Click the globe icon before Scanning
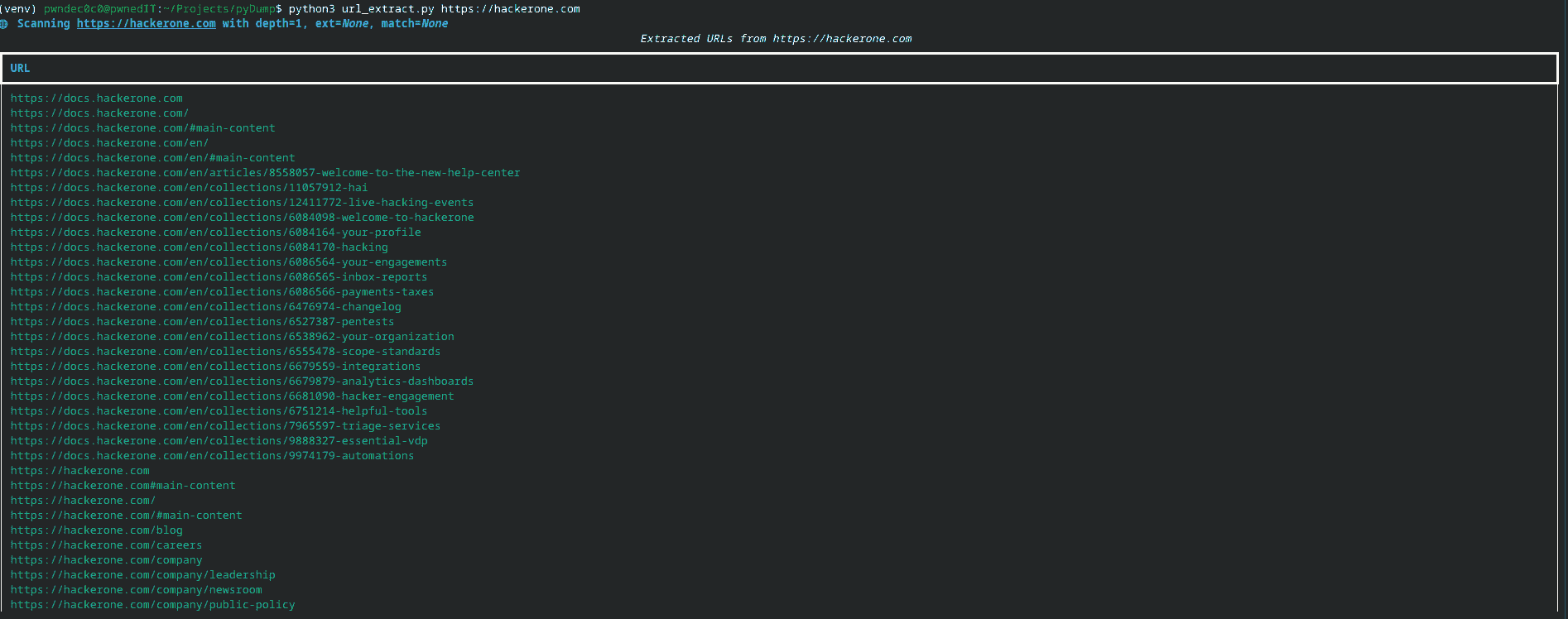Viewport: 1568px width, 619px height. [x=4, y=24]
